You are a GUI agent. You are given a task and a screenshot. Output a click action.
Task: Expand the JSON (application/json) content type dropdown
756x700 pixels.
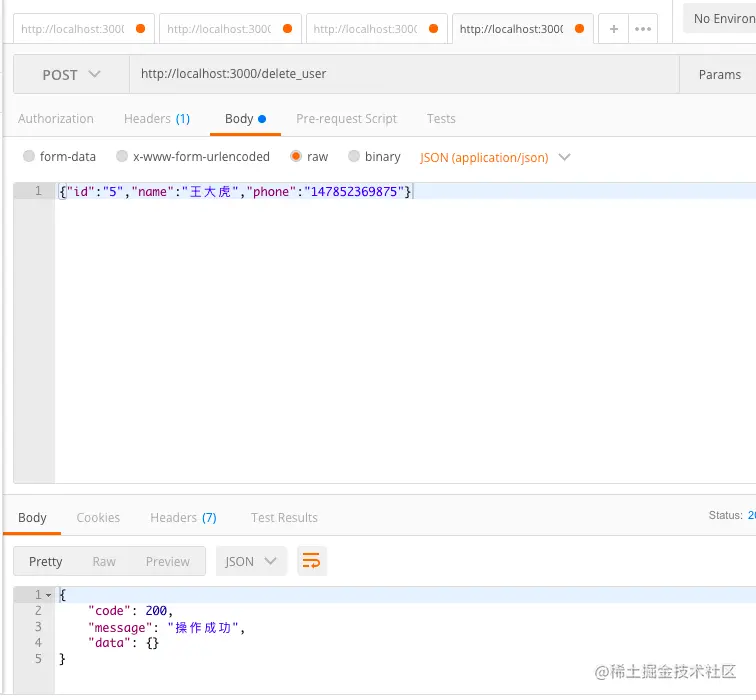[x=495, y=158]
